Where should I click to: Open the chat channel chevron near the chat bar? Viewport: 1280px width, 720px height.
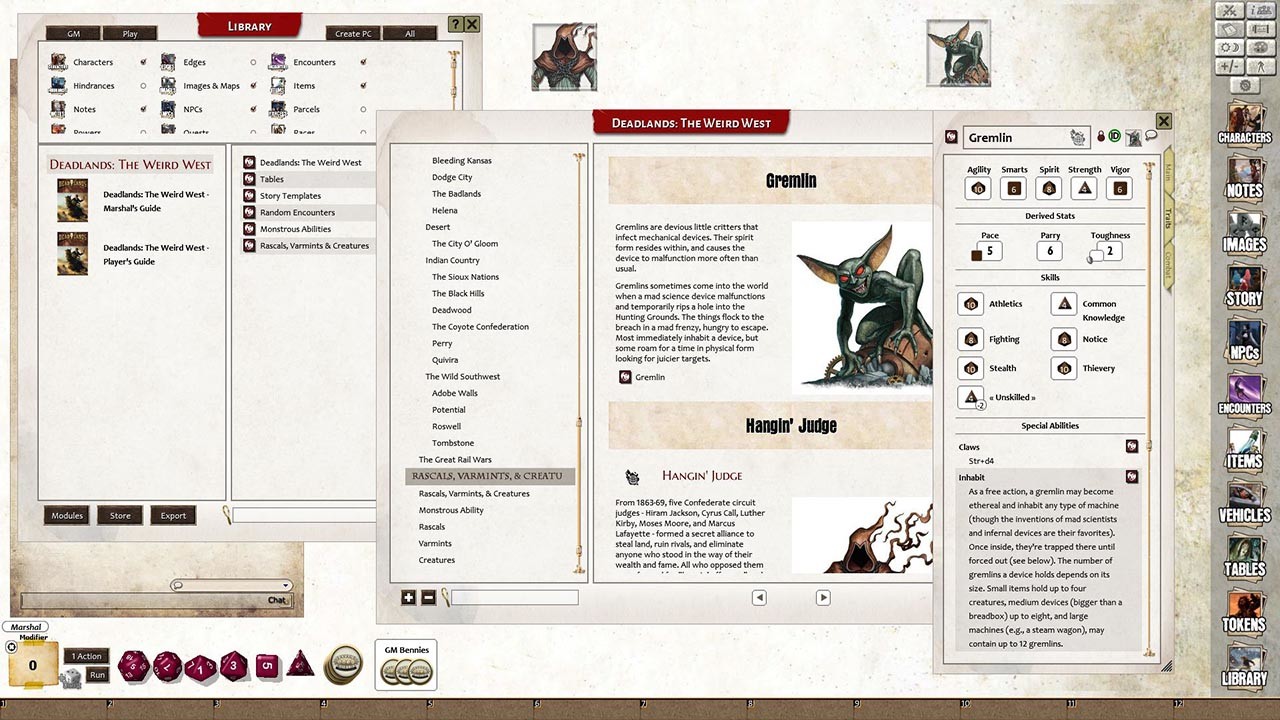point(288,585)
